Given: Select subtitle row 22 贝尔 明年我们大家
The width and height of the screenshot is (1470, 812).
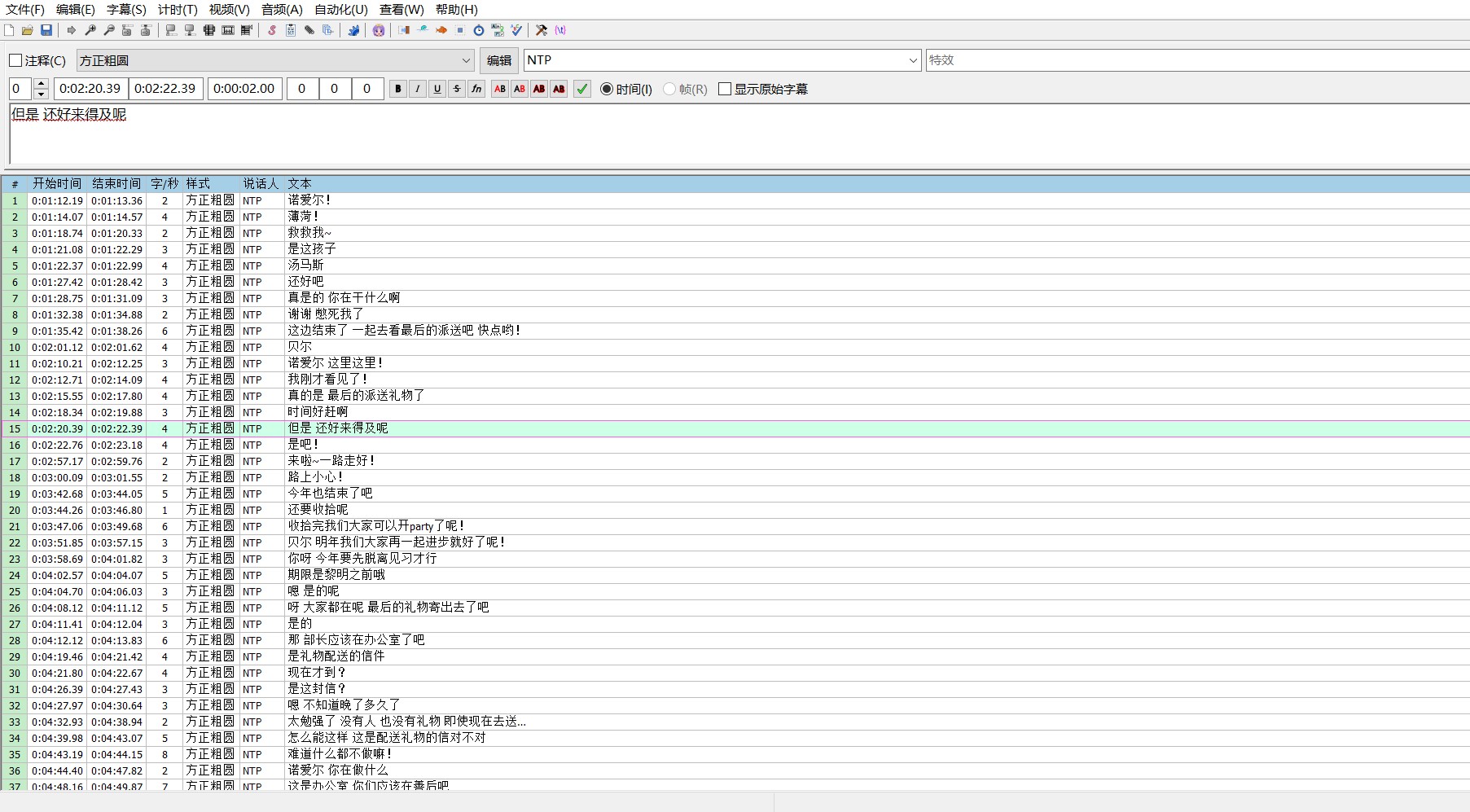Looking at the screenshot, I should pyautogui.click(x=735, y=542).
